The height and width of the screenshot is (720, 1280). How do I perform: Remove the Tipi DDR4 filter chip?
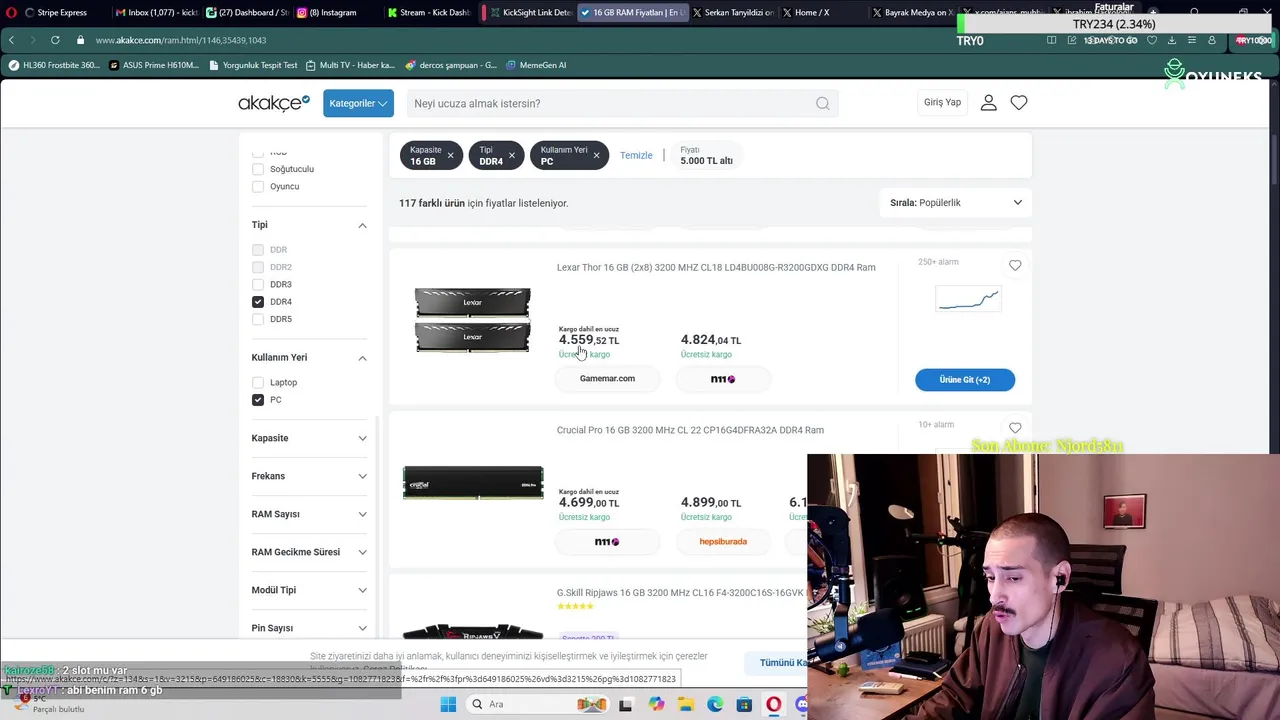pyautogui.click(x=511, y=155)
